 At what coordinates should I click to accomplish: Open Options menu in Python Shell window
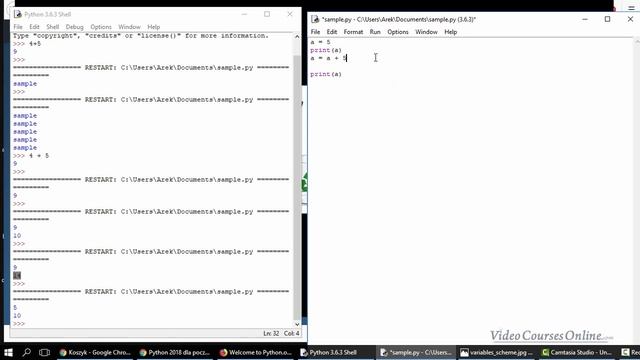coord(101,27)
